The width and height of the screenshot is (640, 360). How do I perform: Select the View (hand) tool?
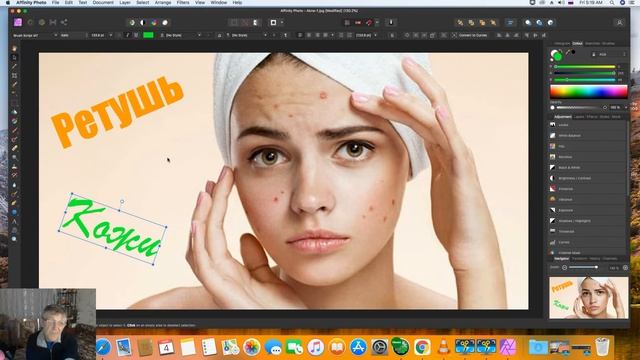click(x=14, y=49)
